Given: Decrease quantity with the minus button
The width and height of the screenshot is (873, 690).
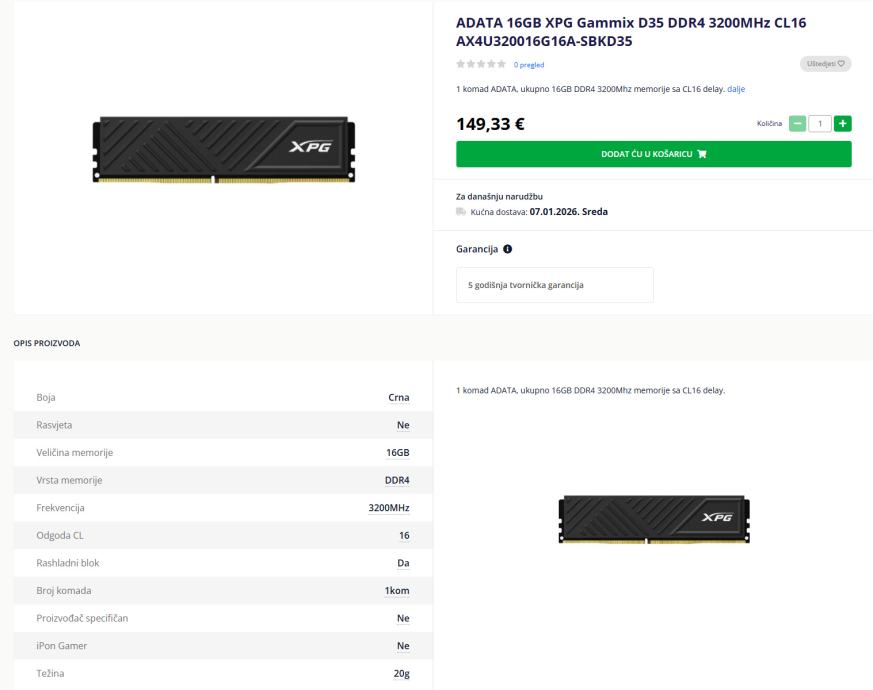Looking at the screenshot, I should click(x=796, y=124).
